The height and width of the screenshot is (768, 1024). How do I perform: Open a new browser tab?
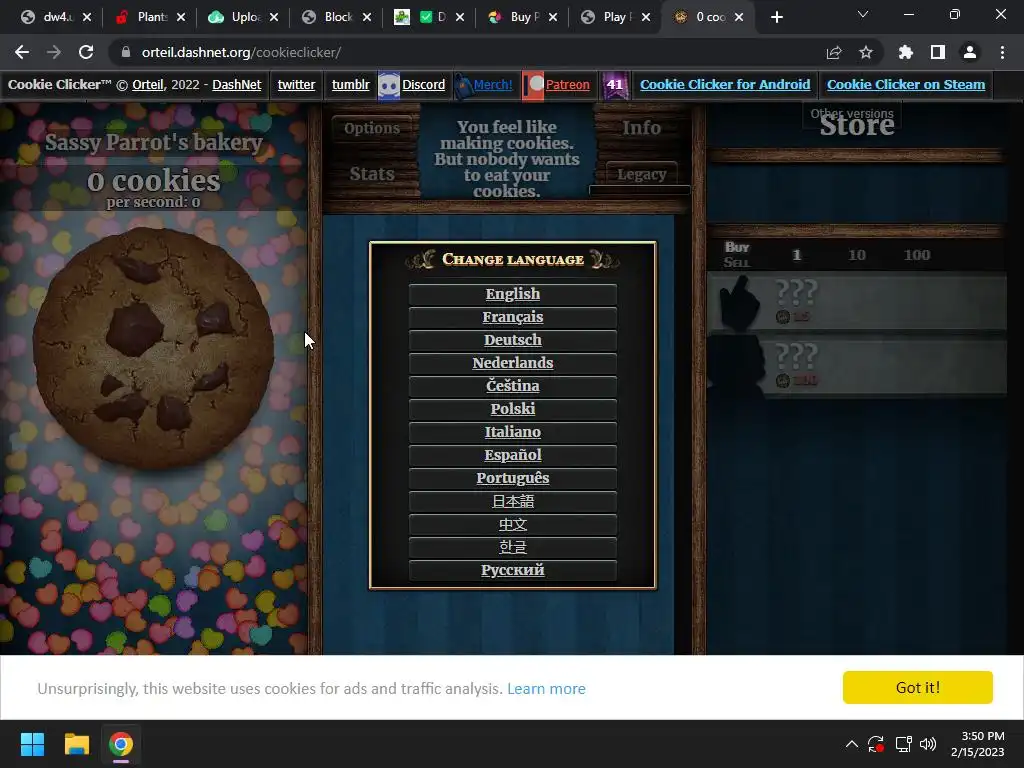click(776, 17)
